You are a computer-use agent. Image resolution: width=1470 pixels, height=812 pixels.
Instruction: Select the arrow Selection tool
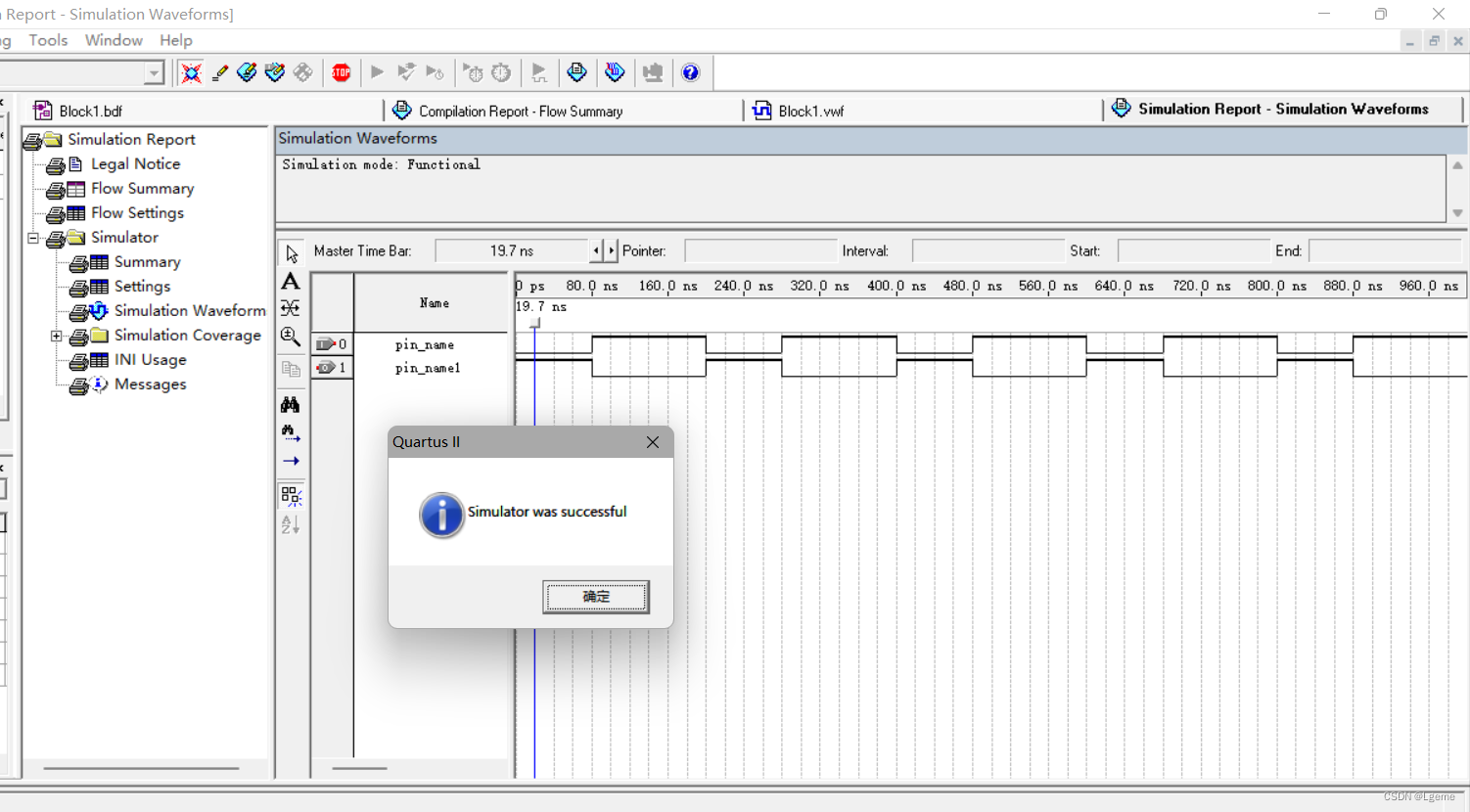[290, 252]
